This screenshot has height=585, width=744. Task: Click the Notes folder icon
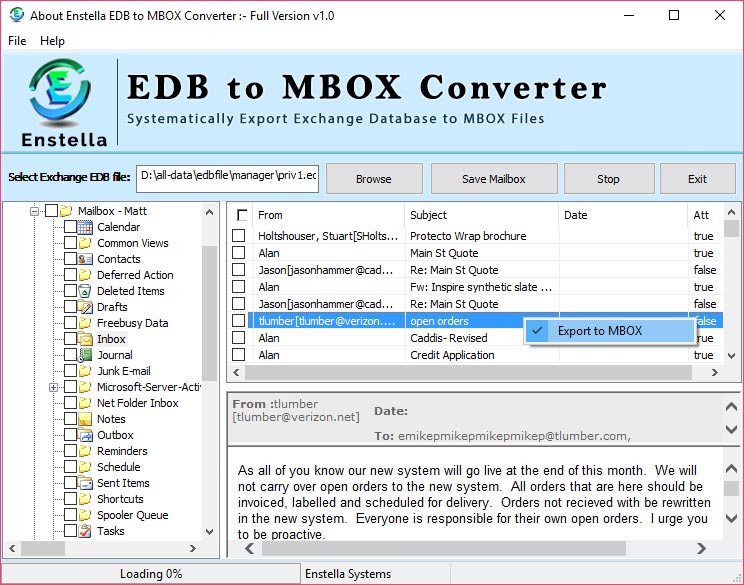[x=85, y=419]
